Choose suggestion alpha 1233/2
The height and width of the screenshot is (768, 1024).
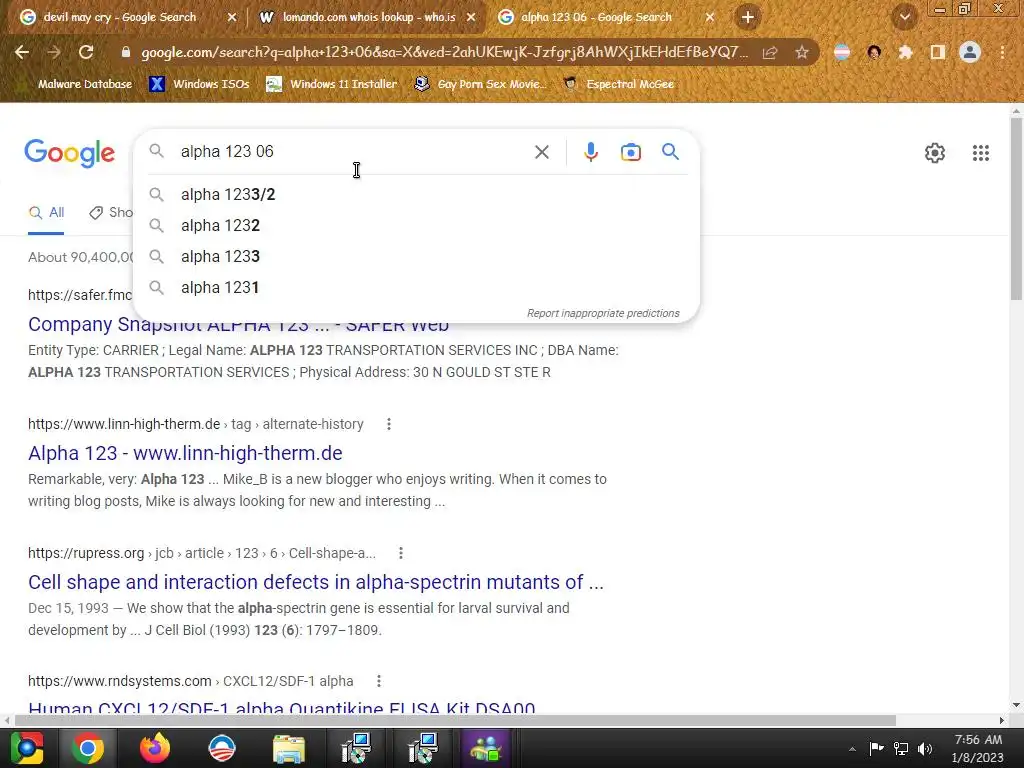click(416, 195)
